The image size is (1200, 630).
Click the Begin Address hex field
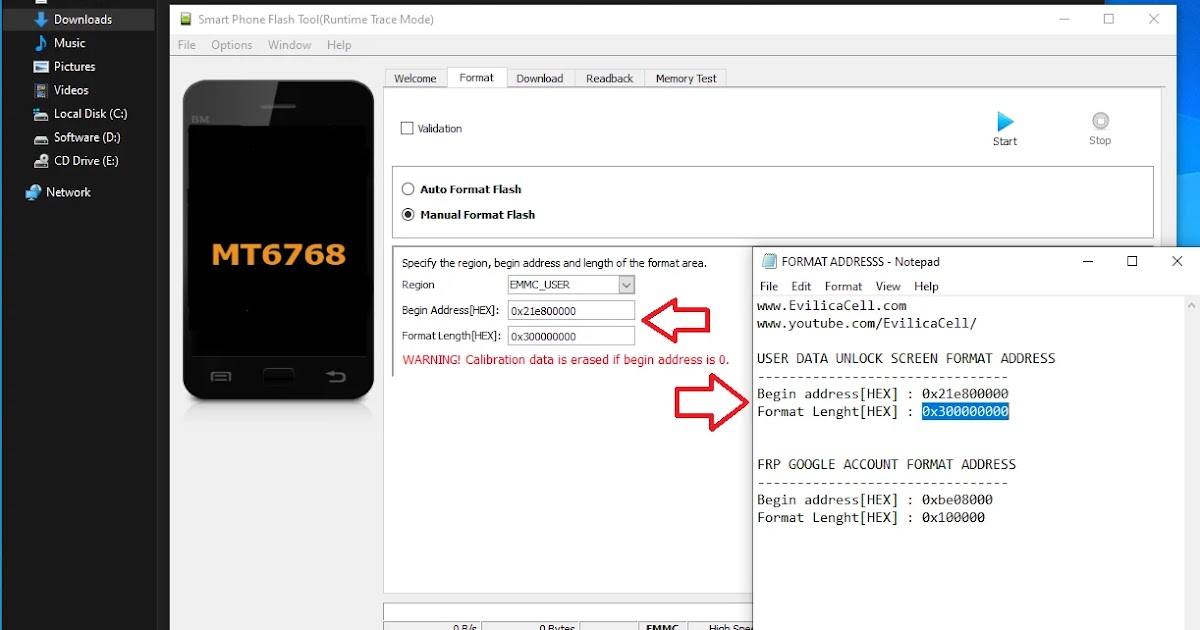click(571, 311)
